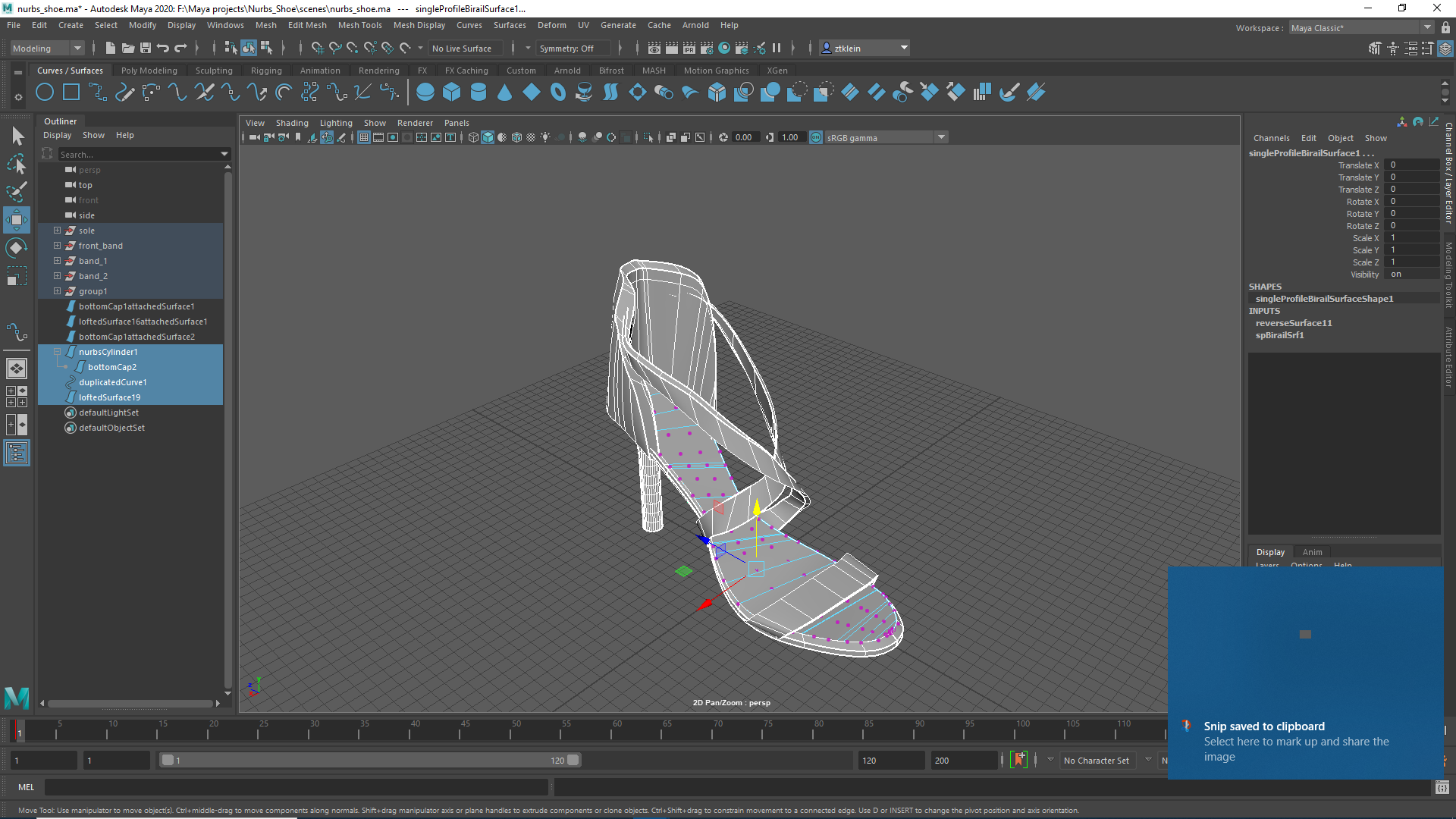Expand the front_band node in the Outliner
The image size is (1456, 819).
pos(57,245)
